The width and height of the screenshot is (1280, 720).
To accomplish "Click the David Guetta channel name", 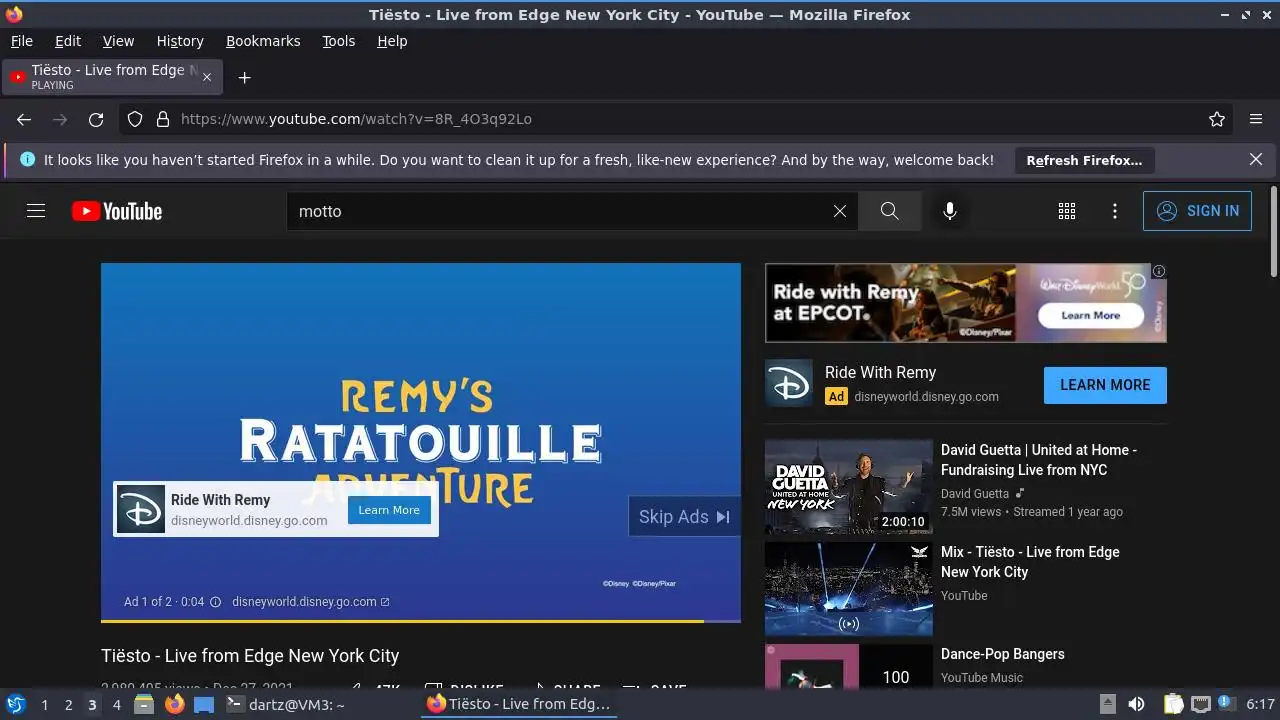I will pos(975,493).
